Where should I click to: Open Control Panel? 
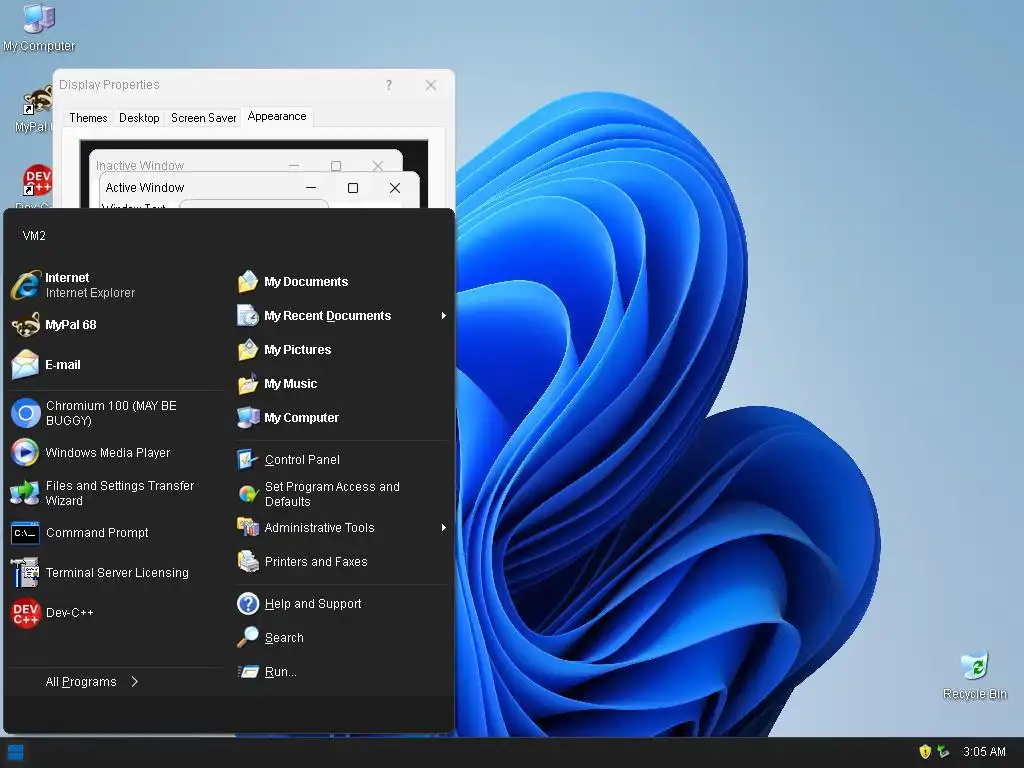342,460
